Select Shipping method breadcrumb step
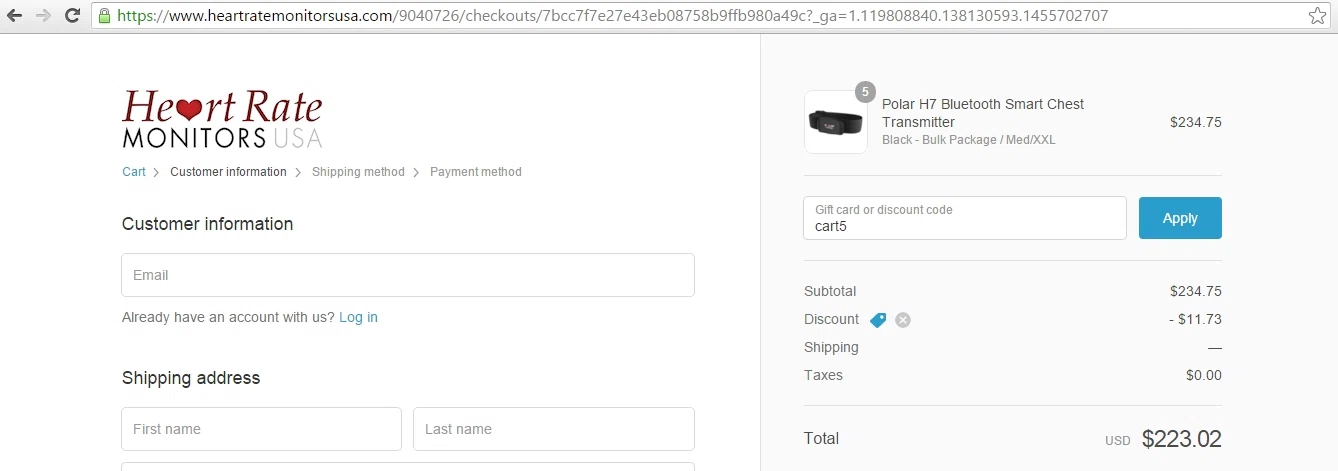Screen dimensions: 1338x471 click(x=358, y=172)
